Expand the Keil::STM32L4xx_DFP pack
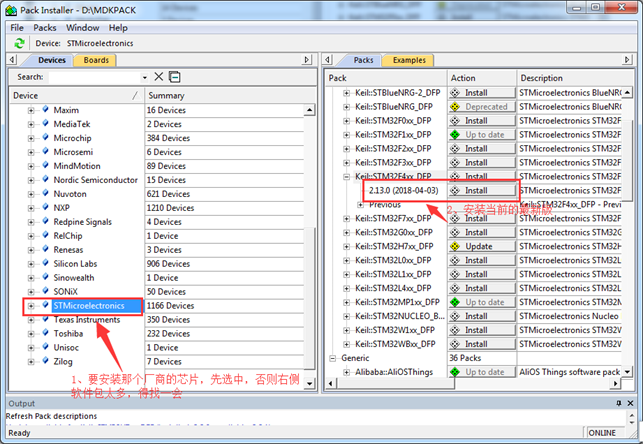The image size is (643, 444). coord(347,288)
